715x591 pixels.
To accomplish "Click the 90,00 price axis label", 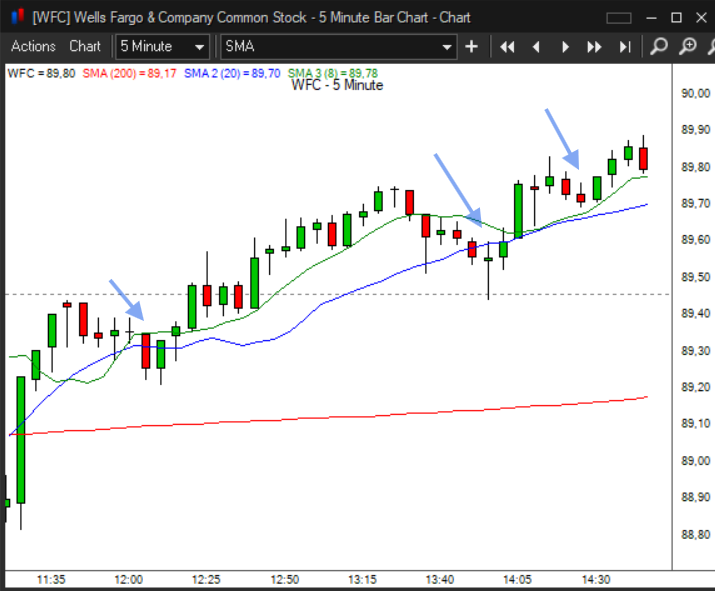I will (x=695, y=93).
